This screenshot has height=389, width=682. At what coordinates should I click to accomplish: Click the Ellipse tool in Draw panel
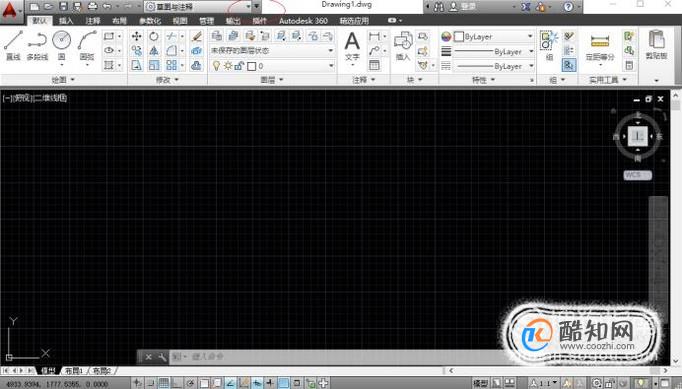(x=109, y=50)
